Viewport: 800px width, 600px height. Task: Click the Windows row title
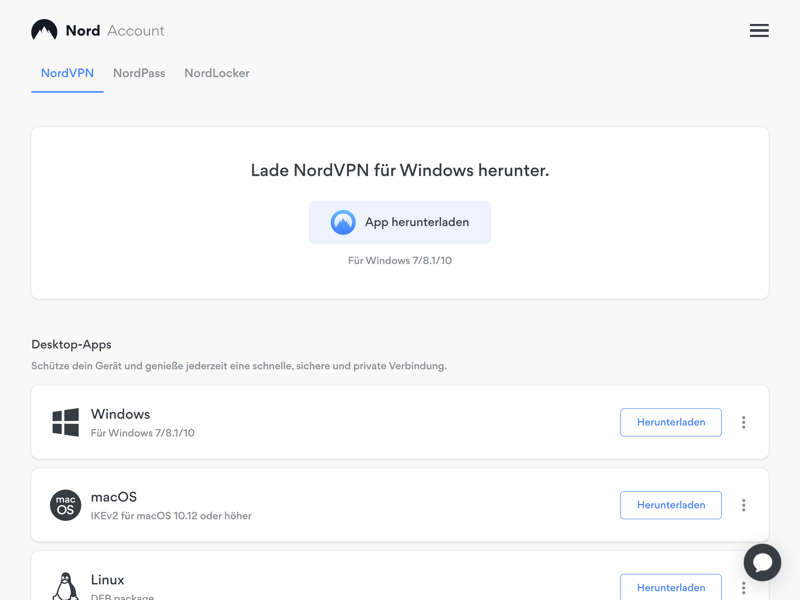coord(120,414)
